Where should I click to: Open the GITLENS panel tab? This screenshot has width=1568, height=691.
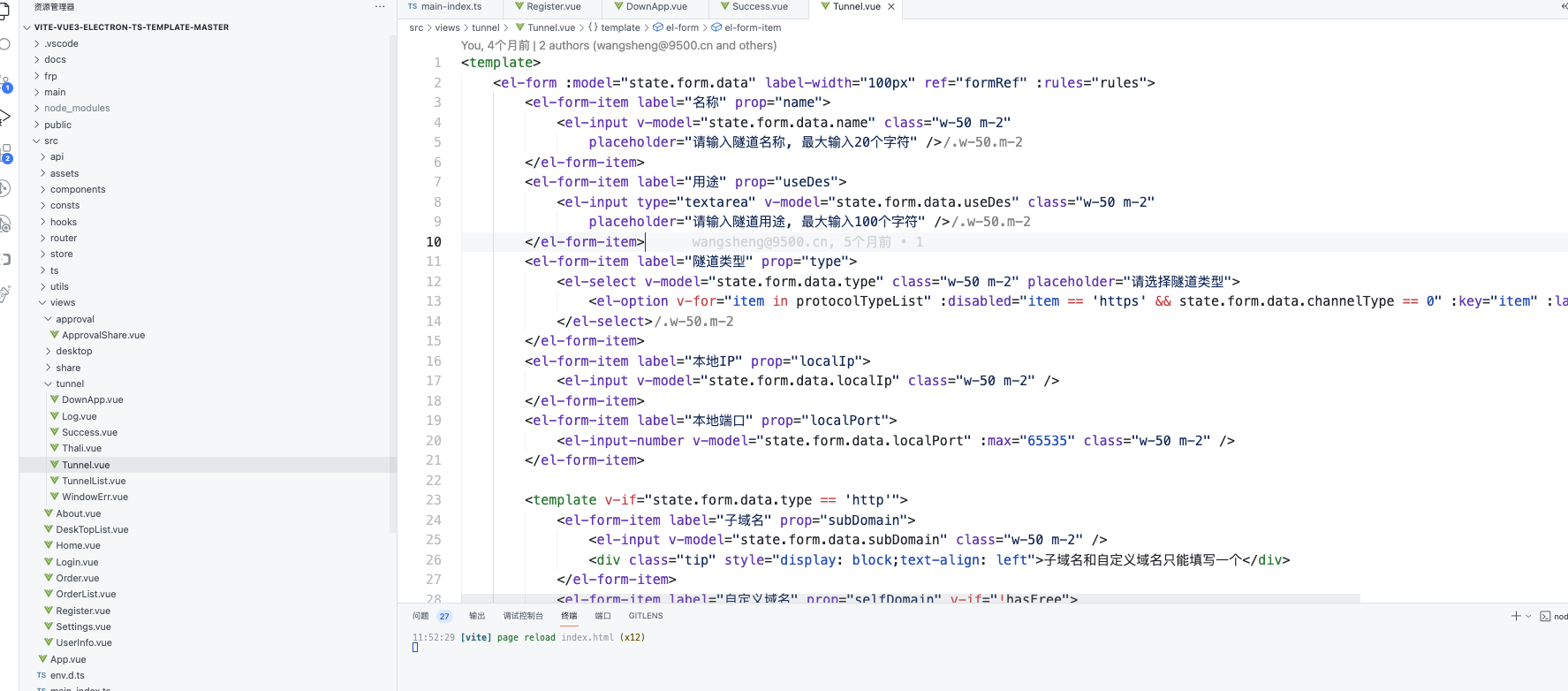[646, 616]
